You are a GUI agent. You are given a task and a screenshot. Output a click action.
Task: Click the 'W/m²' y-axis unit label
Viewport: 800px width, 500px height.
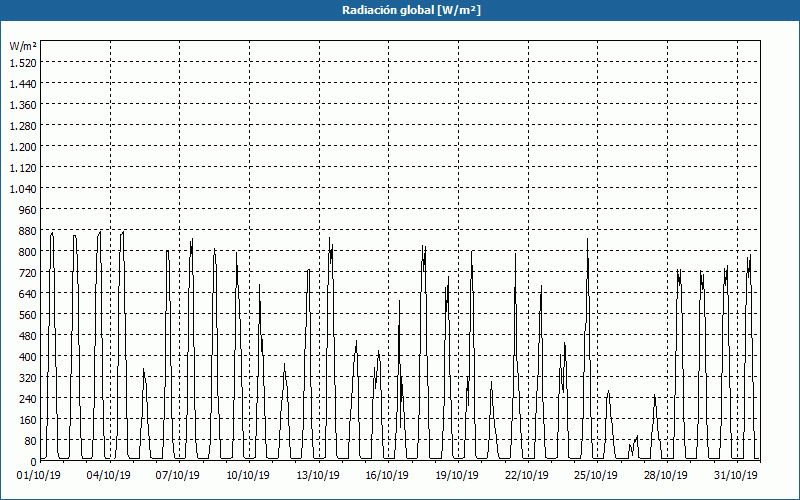(x=23, y=46)
